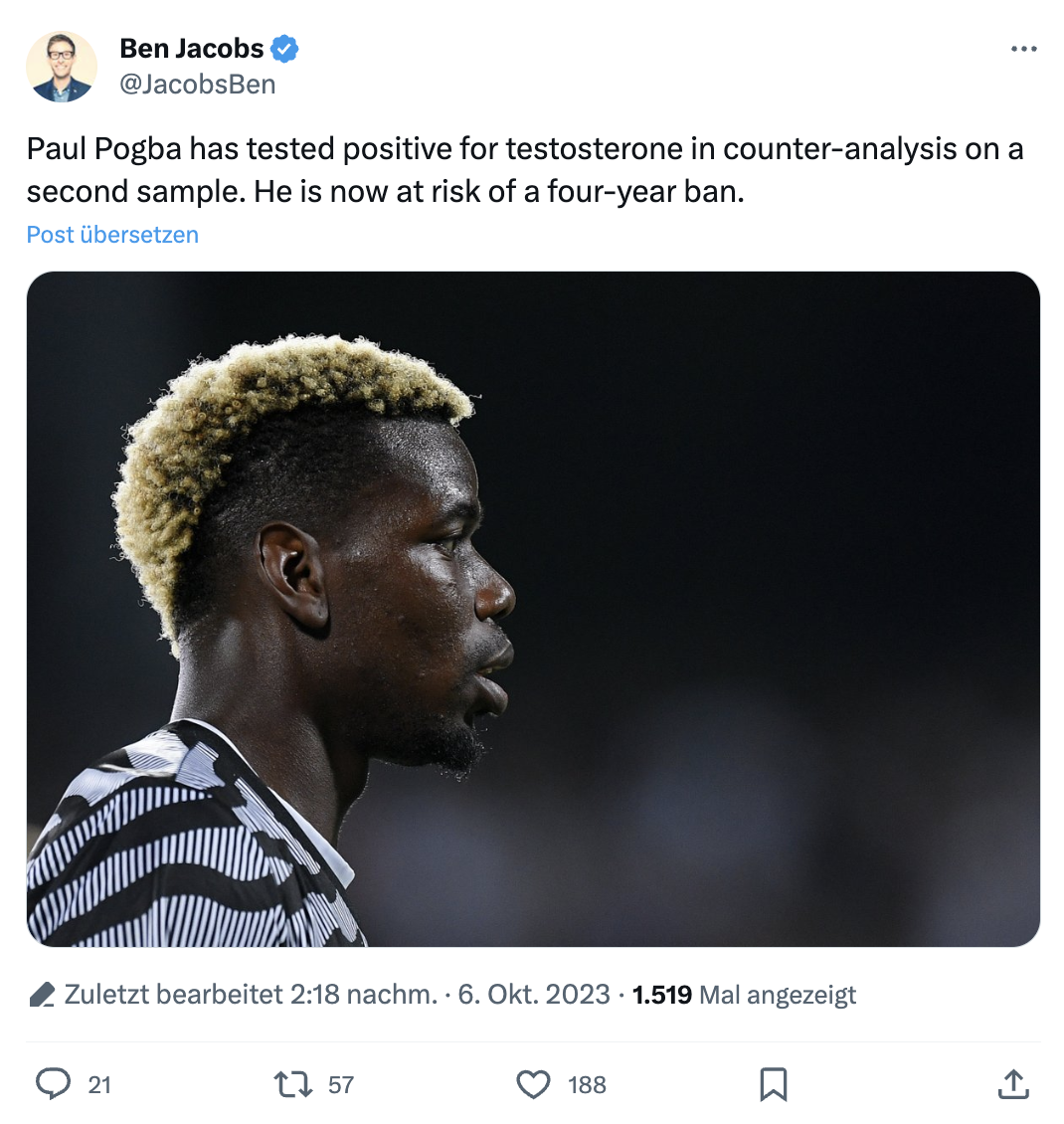Image resolution: width=1064 pixels, height=1124 pixels.
Task: Click the Ben Jacobs display name
Action: click(192, 49)
